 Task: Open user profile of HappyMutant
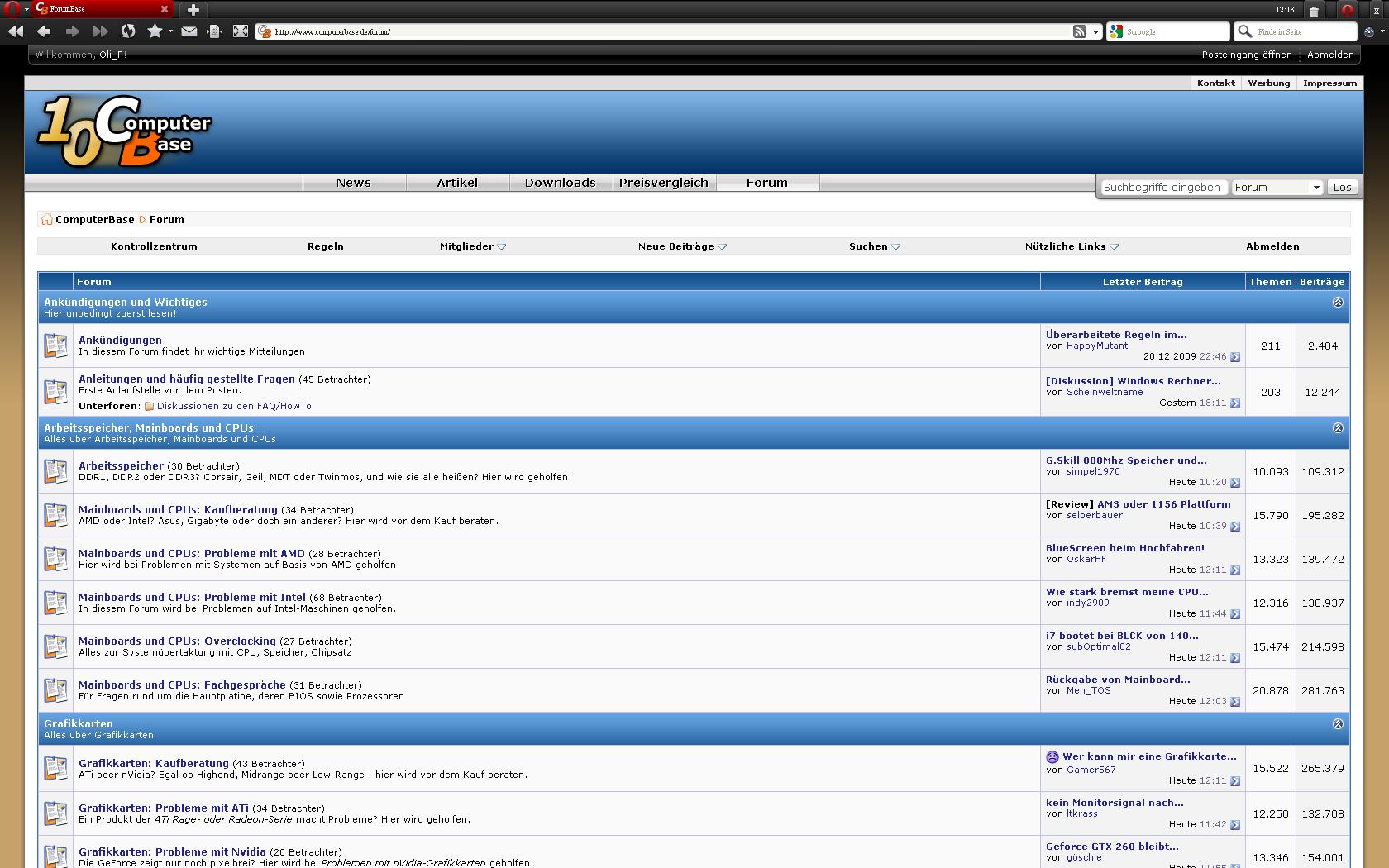point(1097,346)
